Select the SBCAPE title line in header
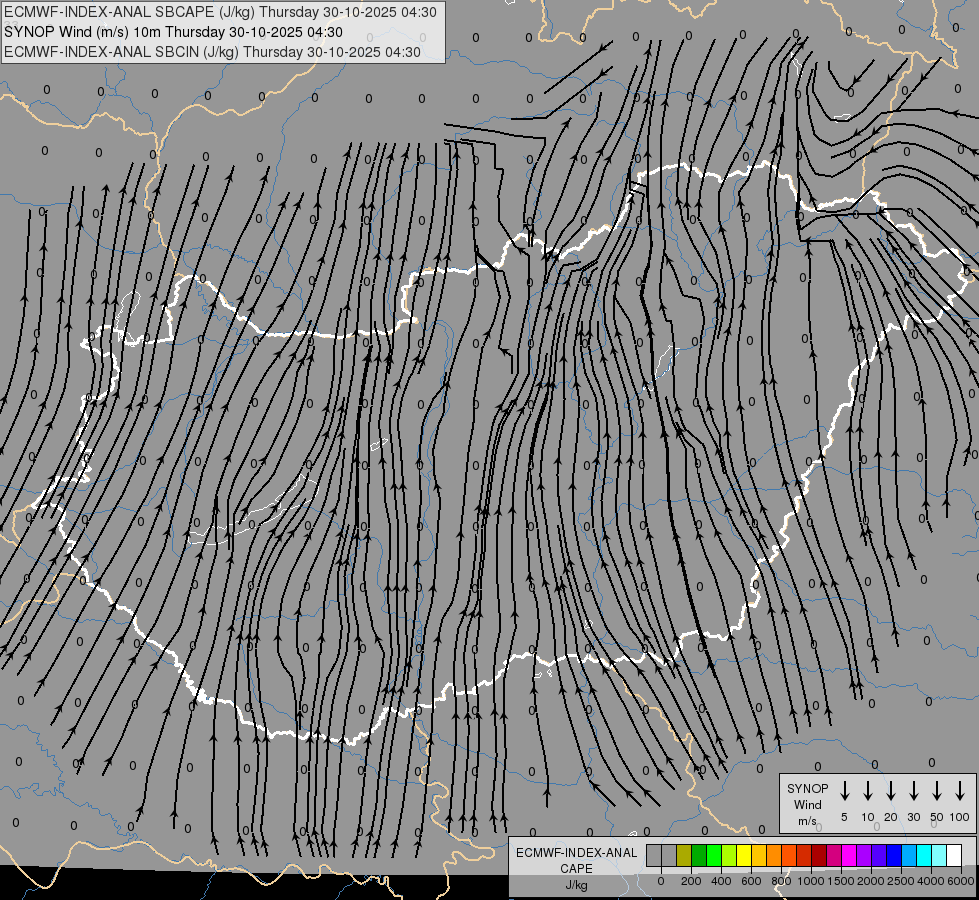Image resolution: width=979 pixels, height=900 pixels. point(220,12)
